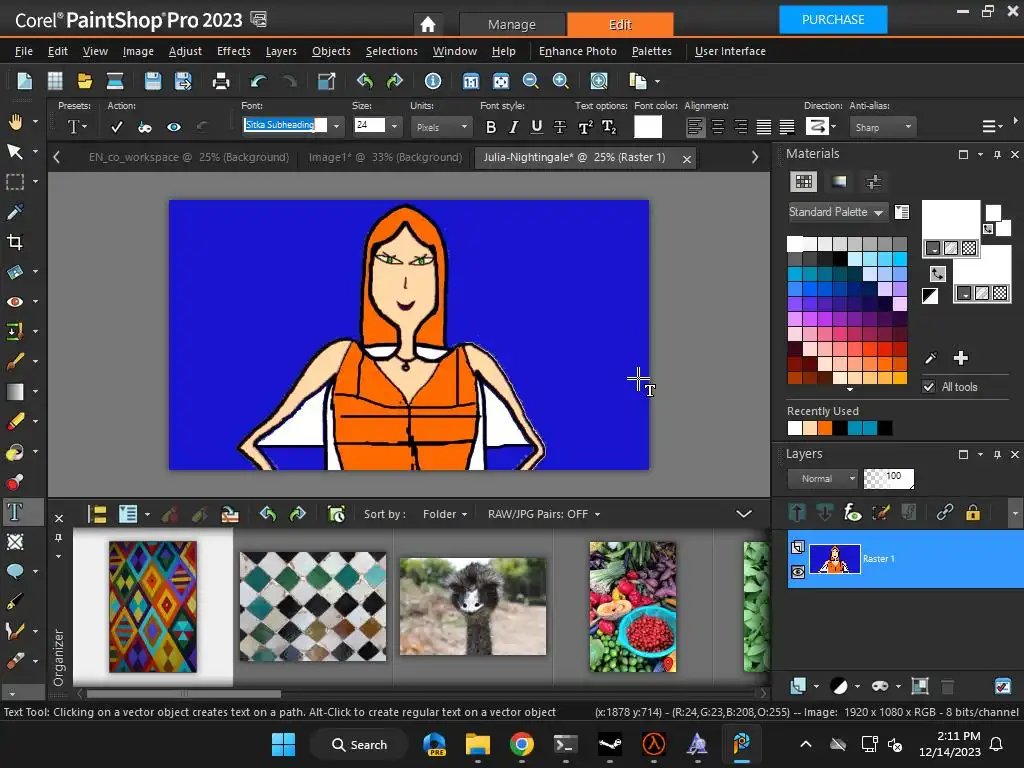
Task: Open the layer blend mode Normal dropdown
Action: [823, 479]
